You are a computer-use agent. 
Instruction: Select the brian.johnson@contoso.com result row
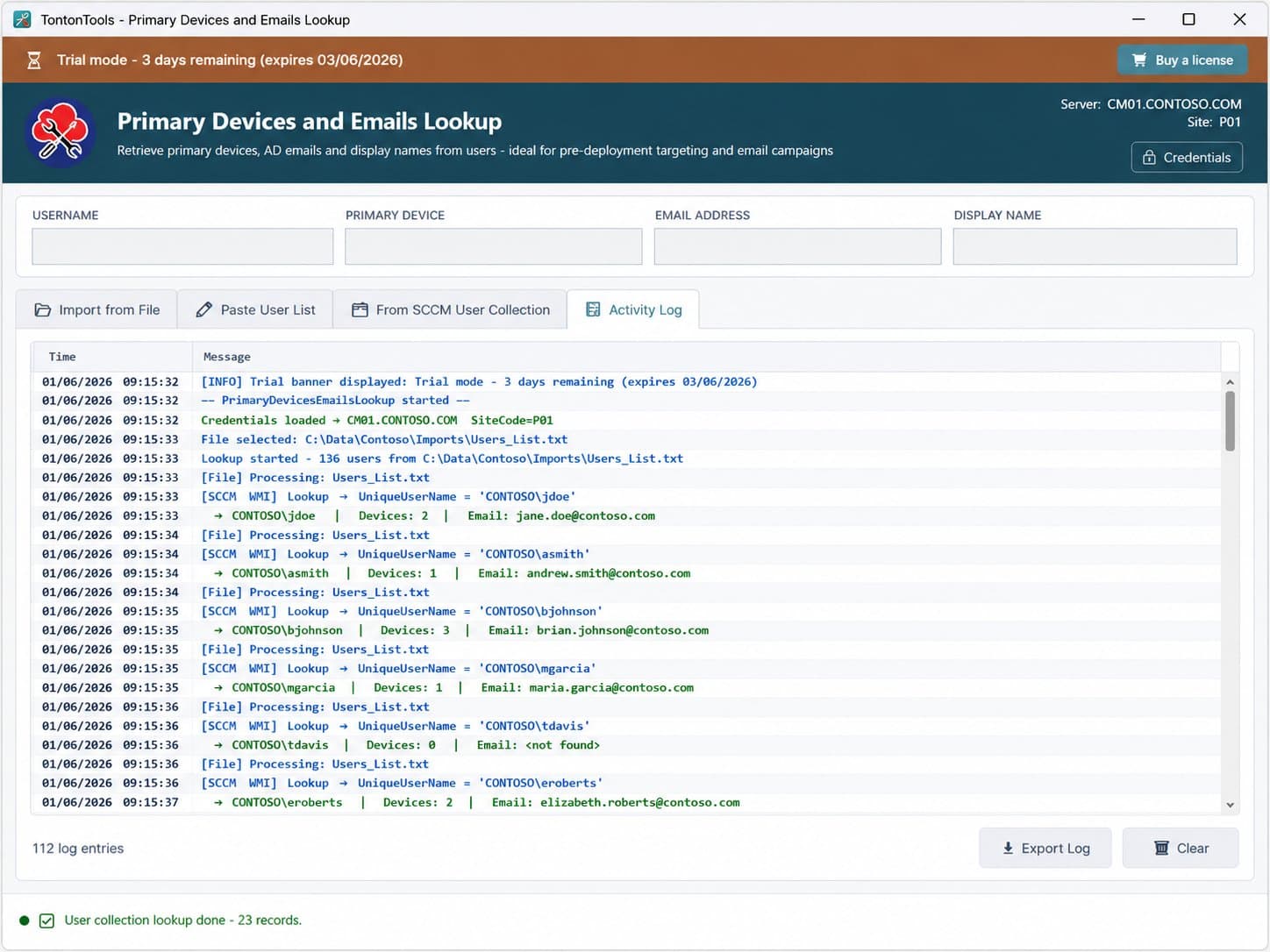click(626, 630)
